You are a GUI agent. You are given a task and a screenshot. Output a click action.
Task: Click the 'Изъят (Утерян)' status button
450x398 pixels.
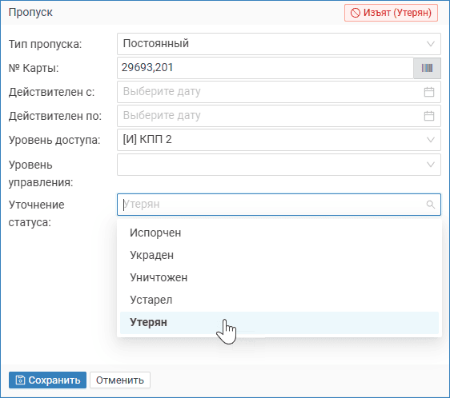[x=391, y=13]
